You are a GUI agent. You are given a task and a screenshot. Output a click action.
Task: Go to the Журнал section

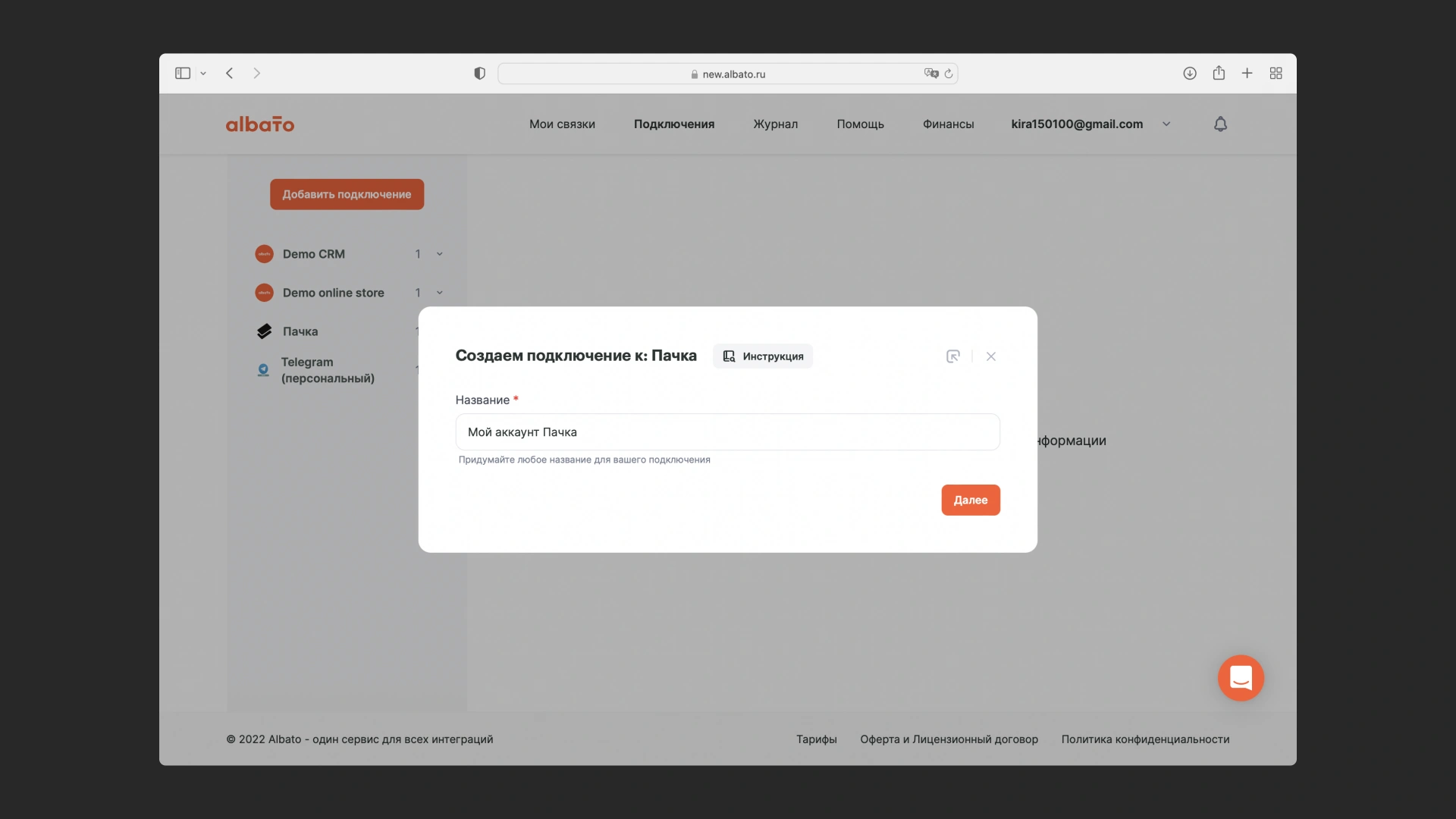pyautogui.click(x=775, y=124)
